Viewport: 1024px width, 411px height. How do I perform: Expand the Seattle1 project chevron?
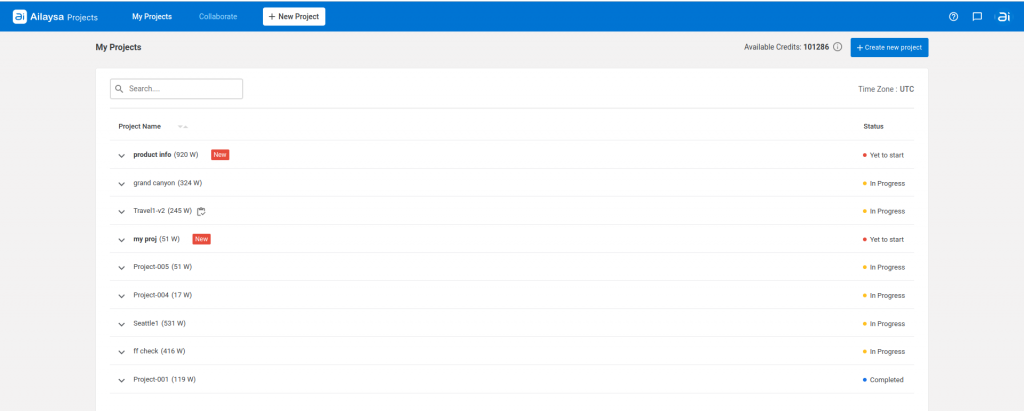pyautogui.click(x=121, y=324)
